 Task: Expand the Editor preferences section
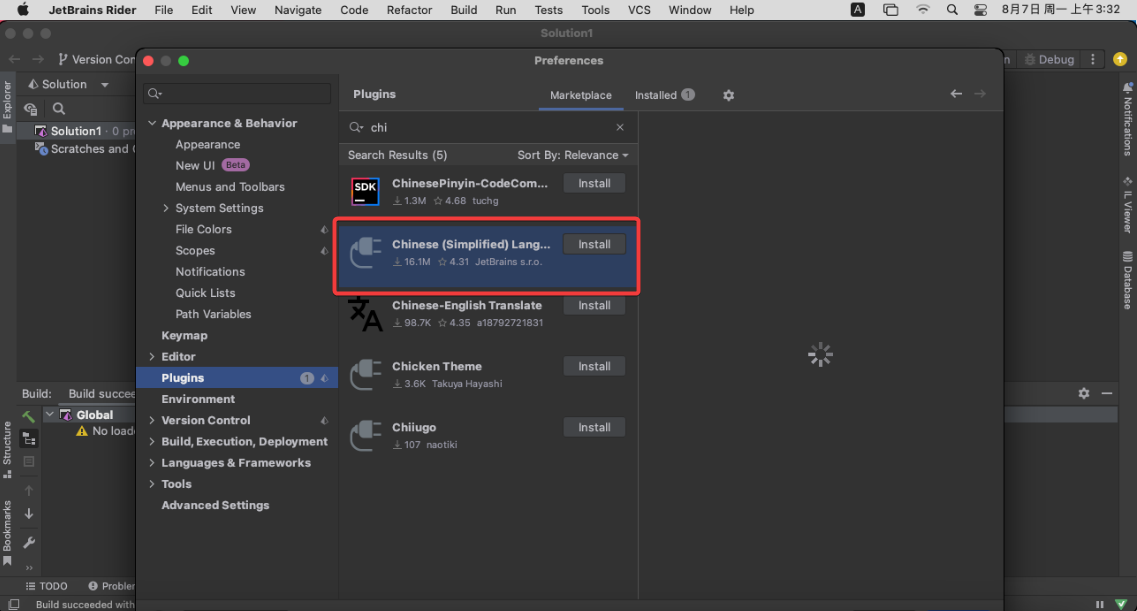click(152, 357)
